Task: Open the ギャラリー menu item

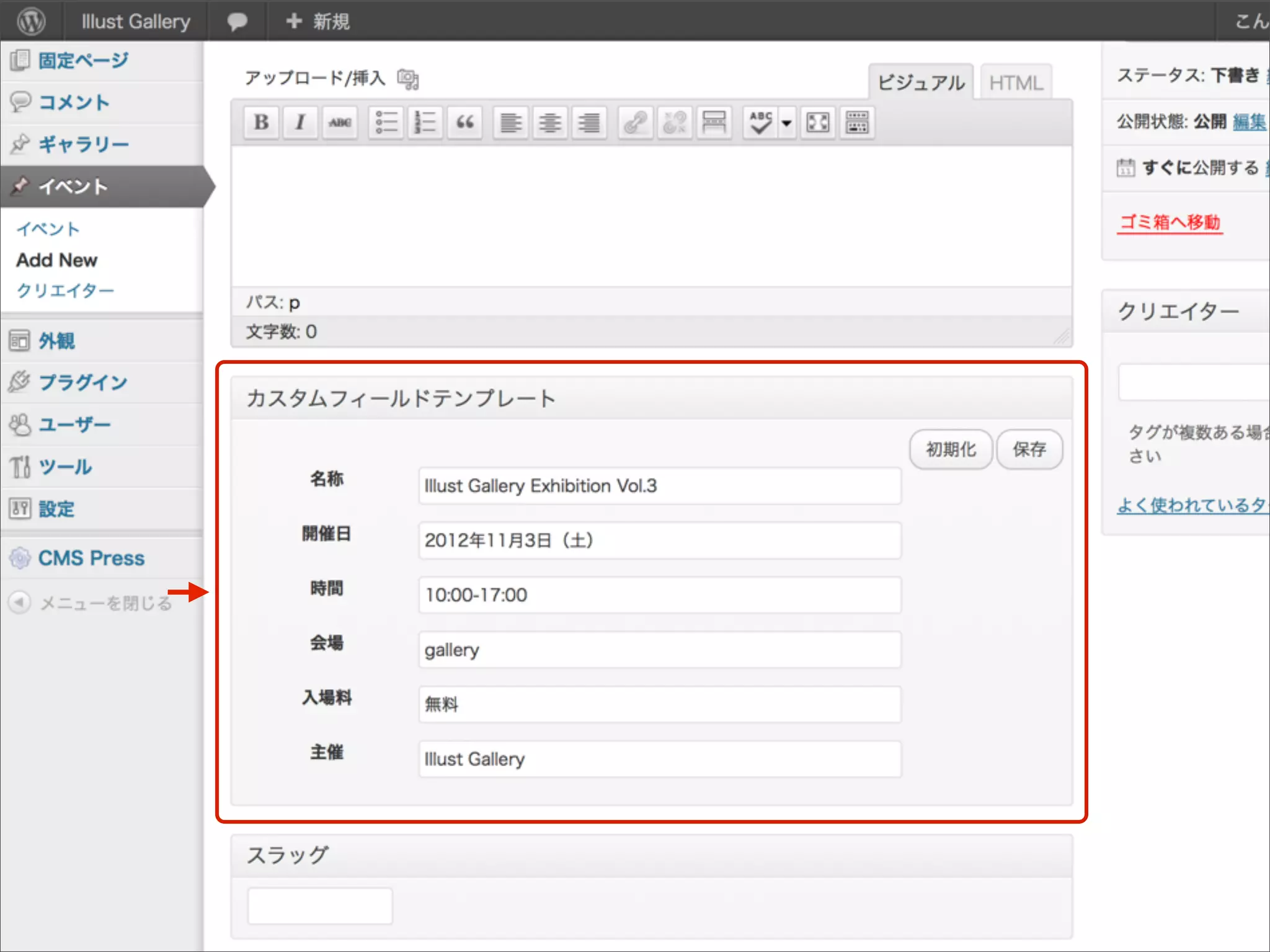Action: (x=83, y=144)
